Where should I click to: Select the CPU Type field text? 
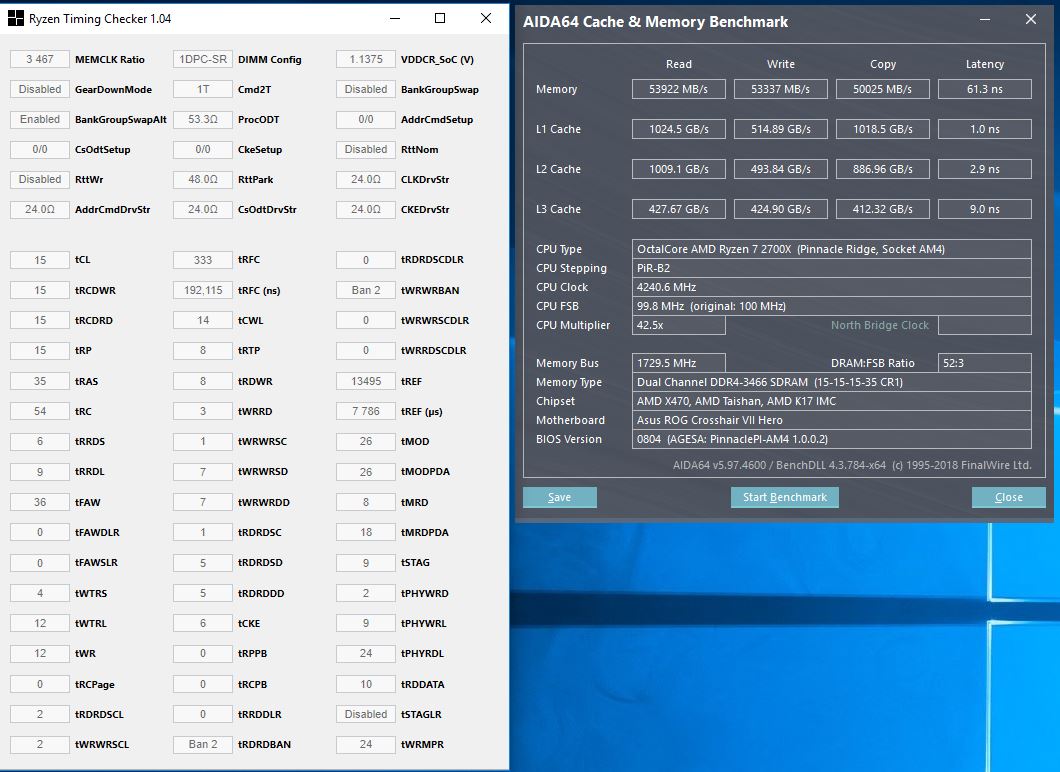[x=832, y=249]
